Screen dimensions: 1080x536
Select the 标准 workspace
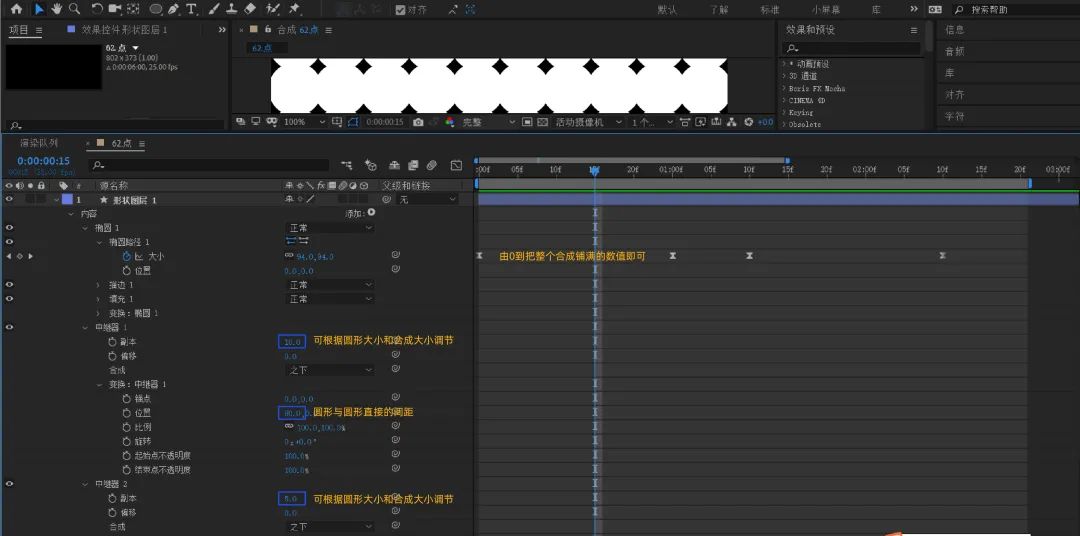click(770, 10)
